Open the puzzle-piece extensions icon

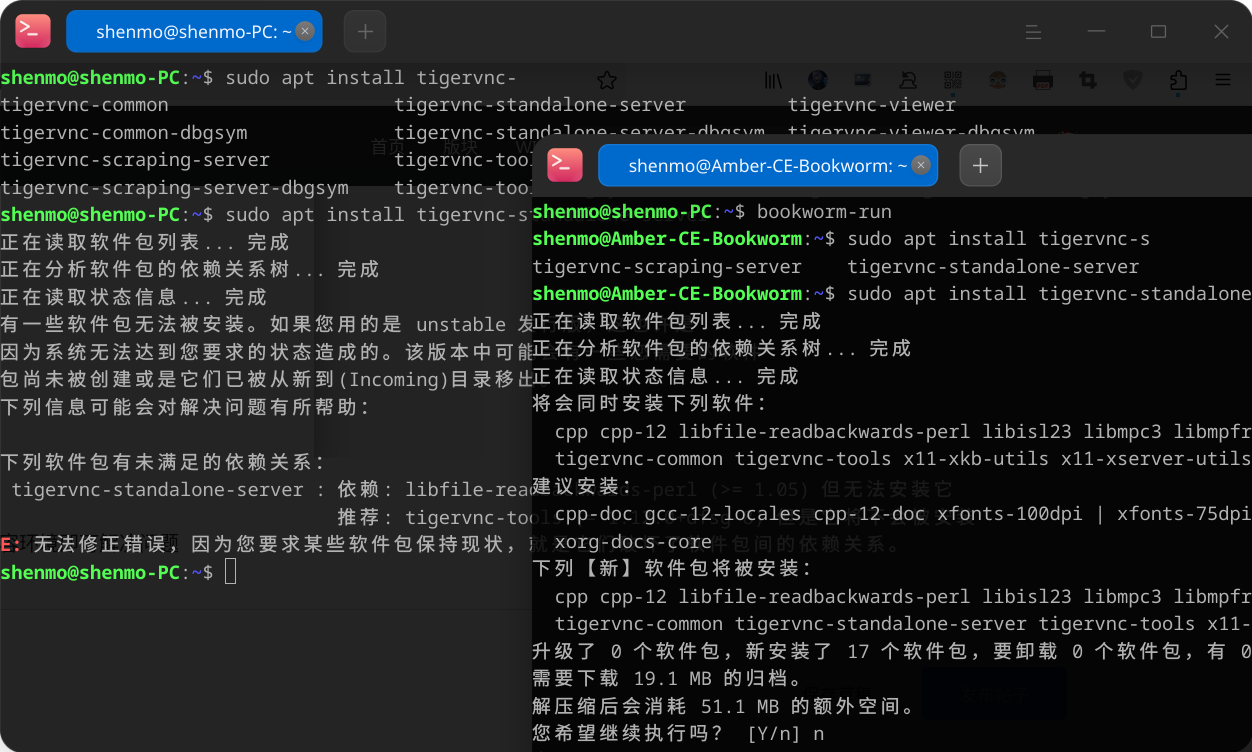(x=1178, y=81)
